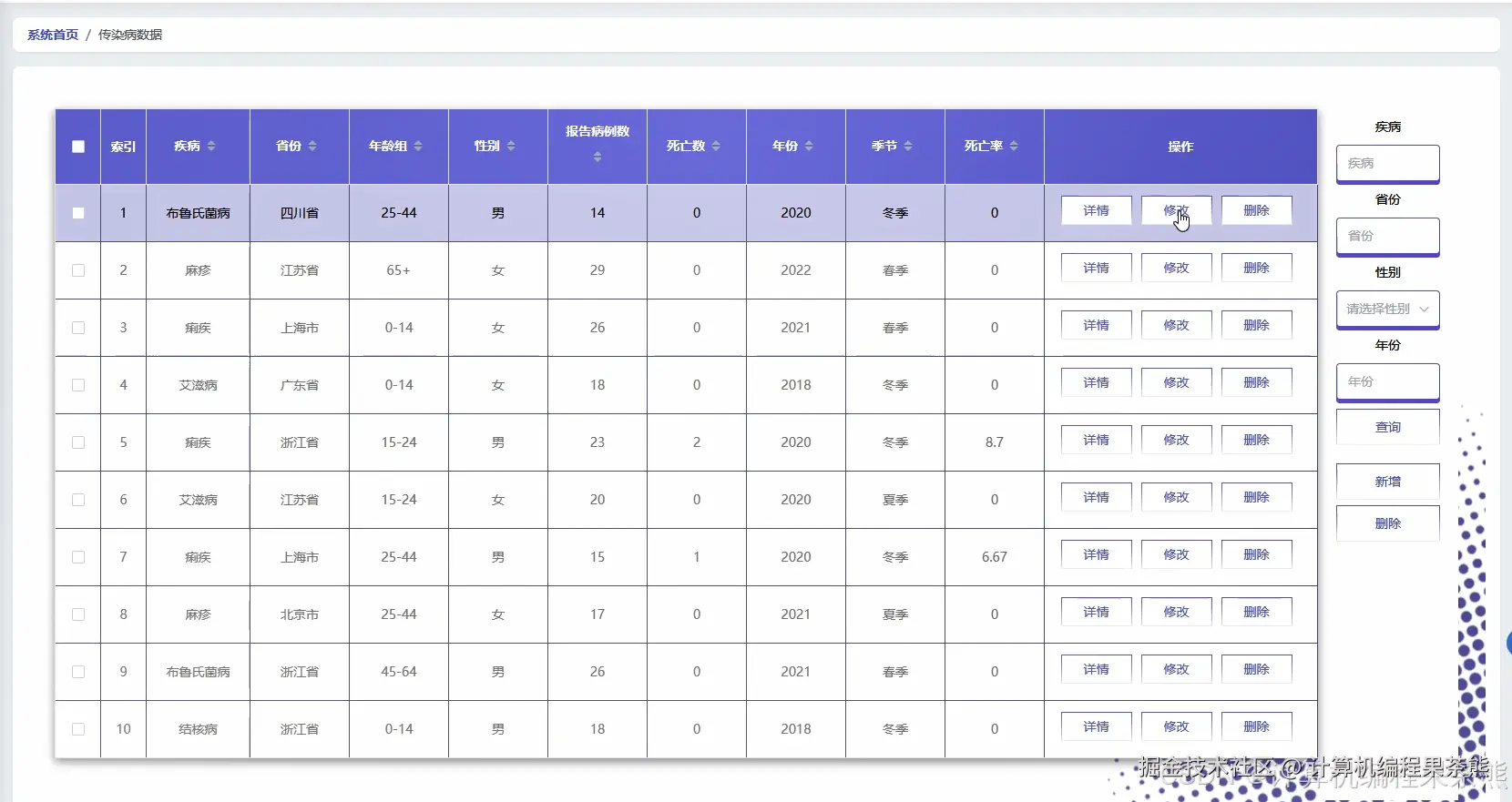Click 修改 for row 5
The width and height of the screenshot is (1512, 802).
coord(1176,440)
